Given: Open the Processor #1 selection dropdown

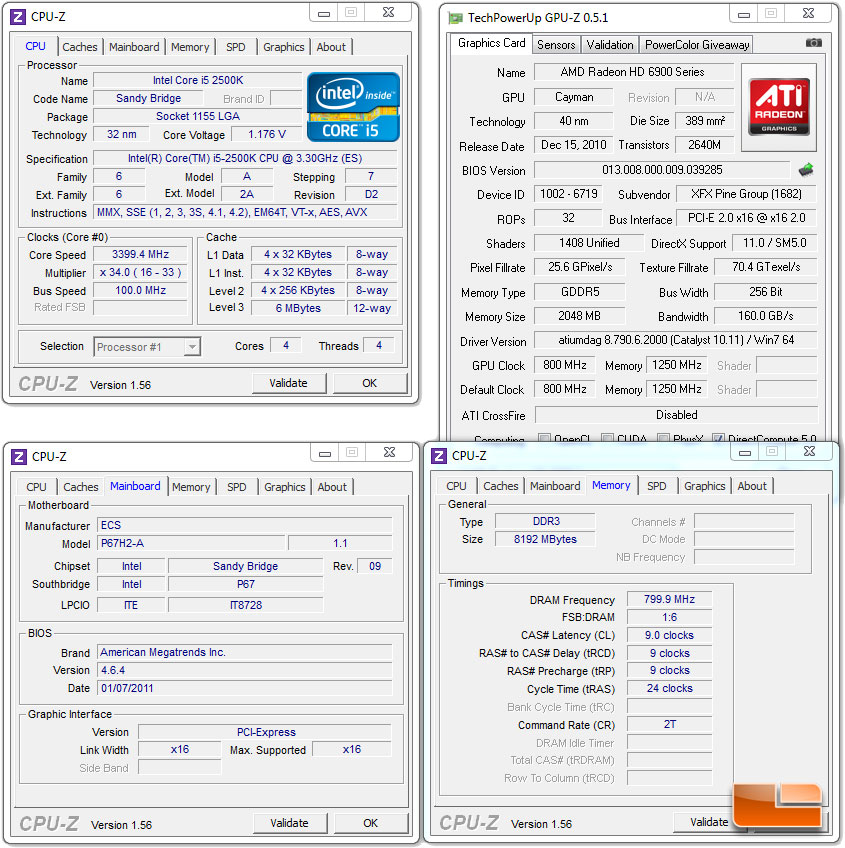Looking at the screenshot, I should pos(147,347).
